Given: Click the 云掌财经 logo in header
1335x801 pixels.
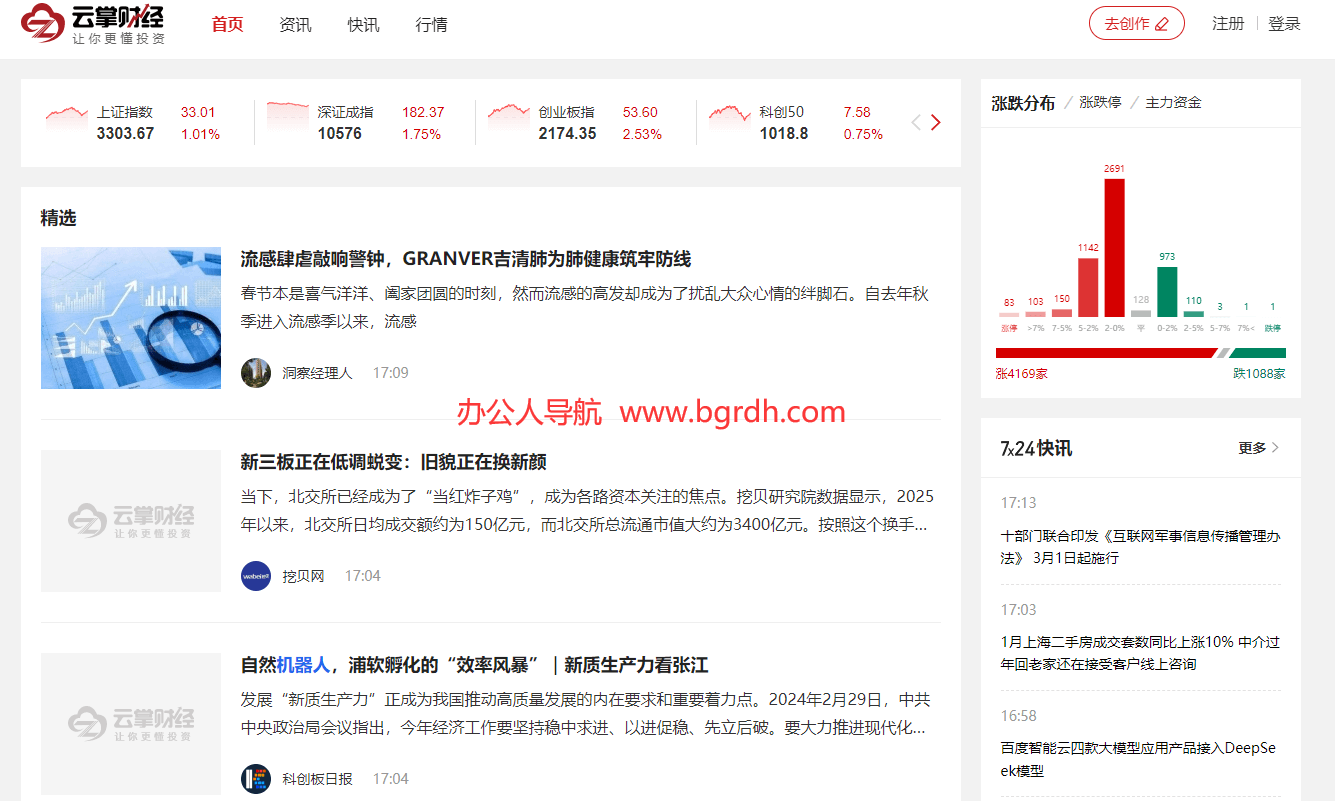Looking at the screenshot, I should 93,24.
